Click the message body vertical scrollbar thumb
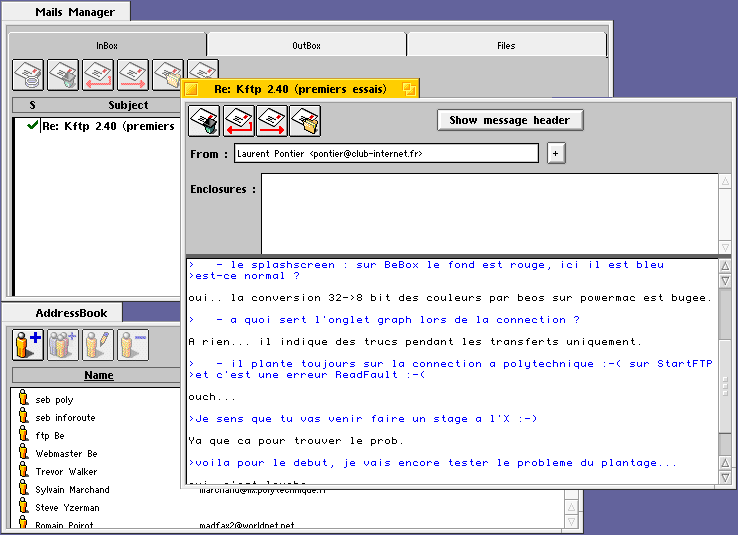Image resolution: width=738 pixels, height=535 pixels. (x=725, y=386)
